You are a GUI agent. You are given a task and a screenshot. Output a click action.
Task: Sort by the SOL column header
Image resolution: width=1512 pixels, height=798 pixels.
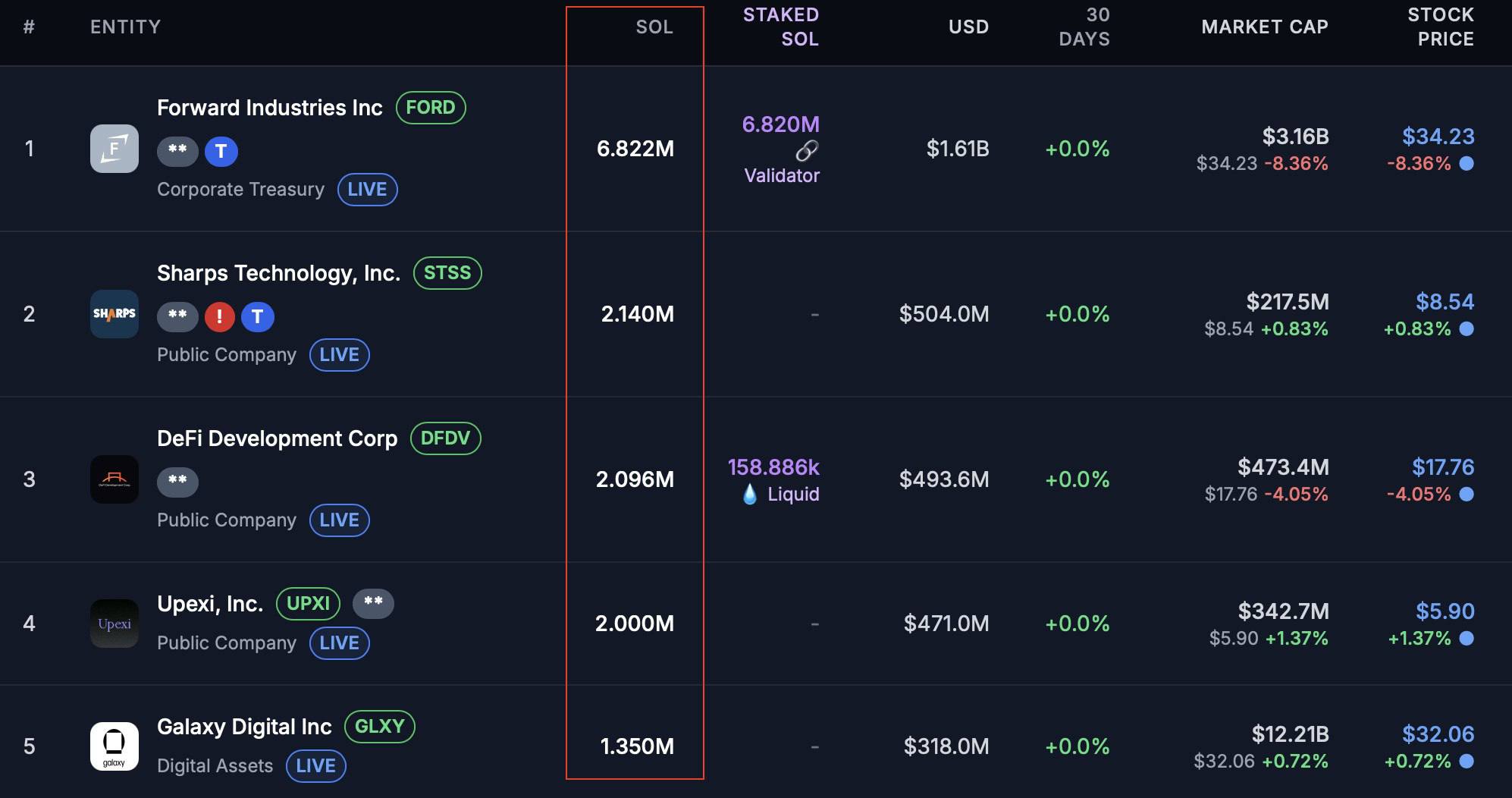(x=654, y=27)
